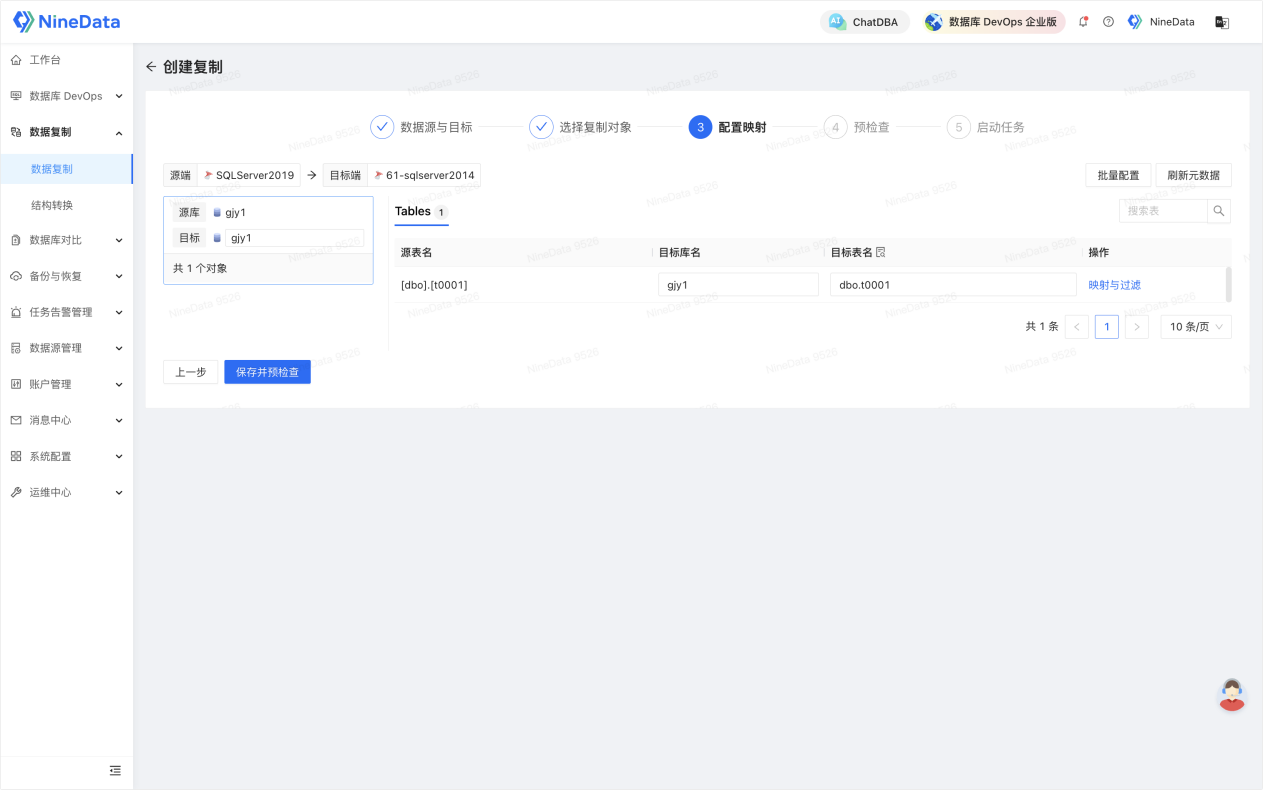This screenshot has height=790, width=1263.
Task: Open the customer service avatar chat
Action: point(1232,695)
